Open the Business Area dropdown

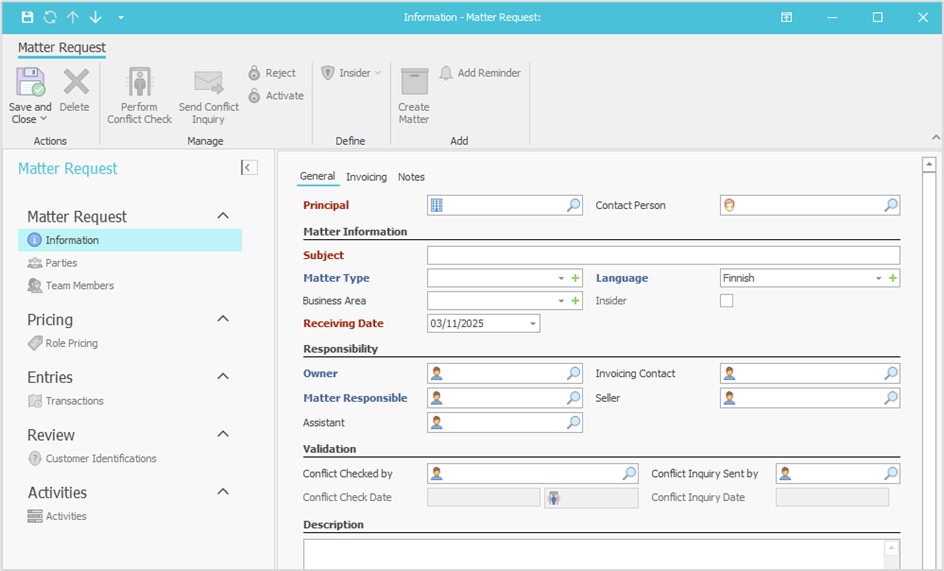[x=561, y=301]
